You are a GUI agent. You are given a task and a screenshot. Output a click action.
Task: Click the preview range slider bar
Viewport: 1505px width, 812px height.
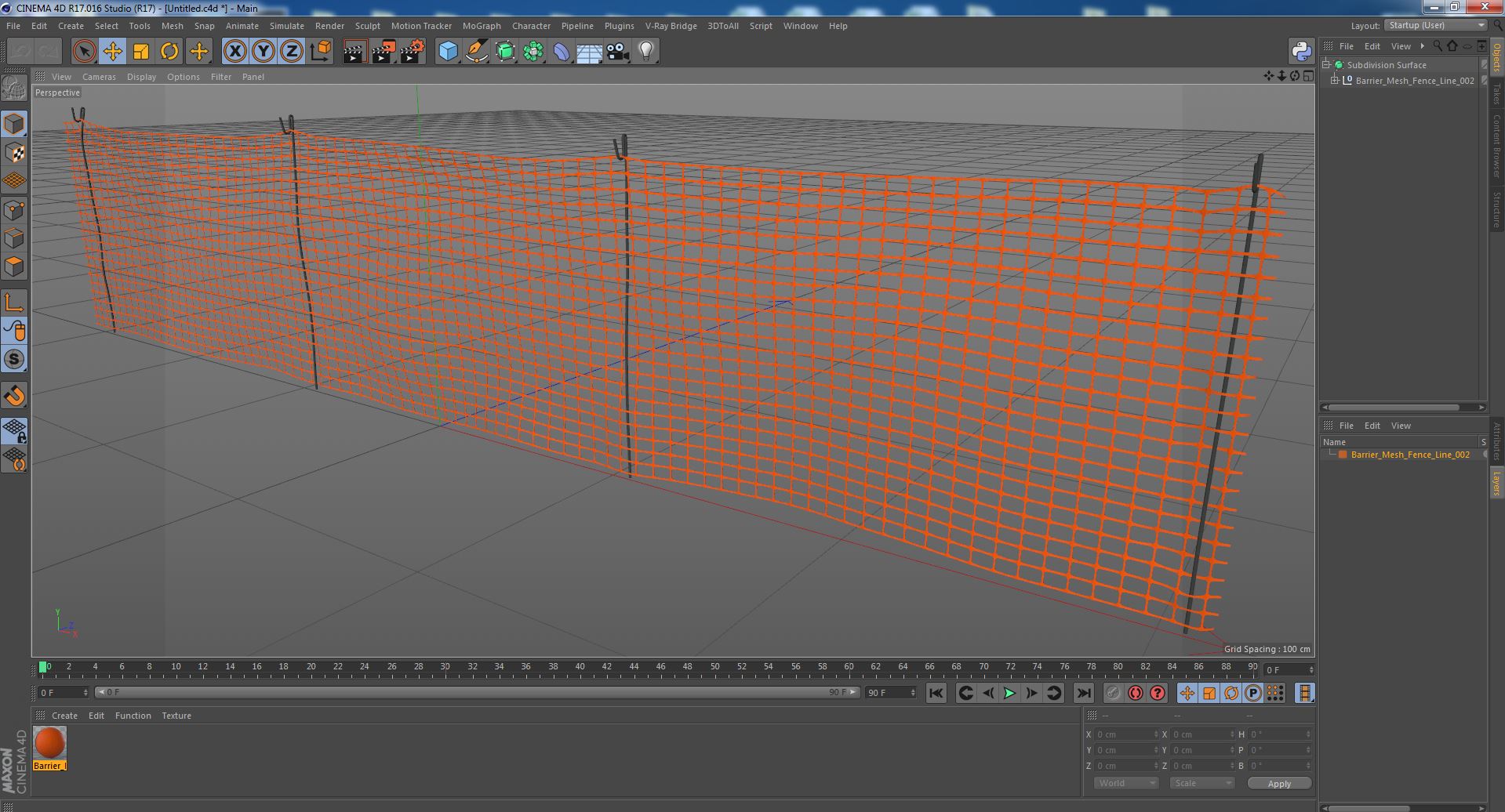(x=477, y=693)
